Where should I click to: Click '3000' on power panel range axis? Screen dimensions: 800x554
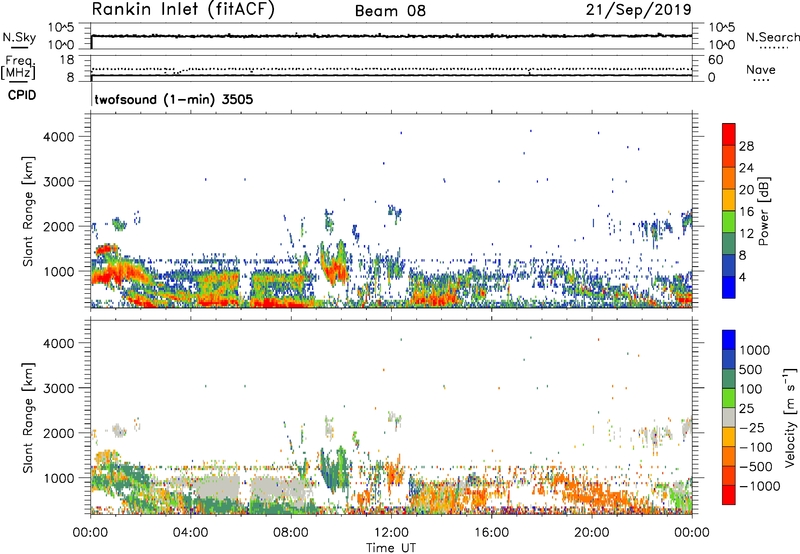(x=59, y=182)
